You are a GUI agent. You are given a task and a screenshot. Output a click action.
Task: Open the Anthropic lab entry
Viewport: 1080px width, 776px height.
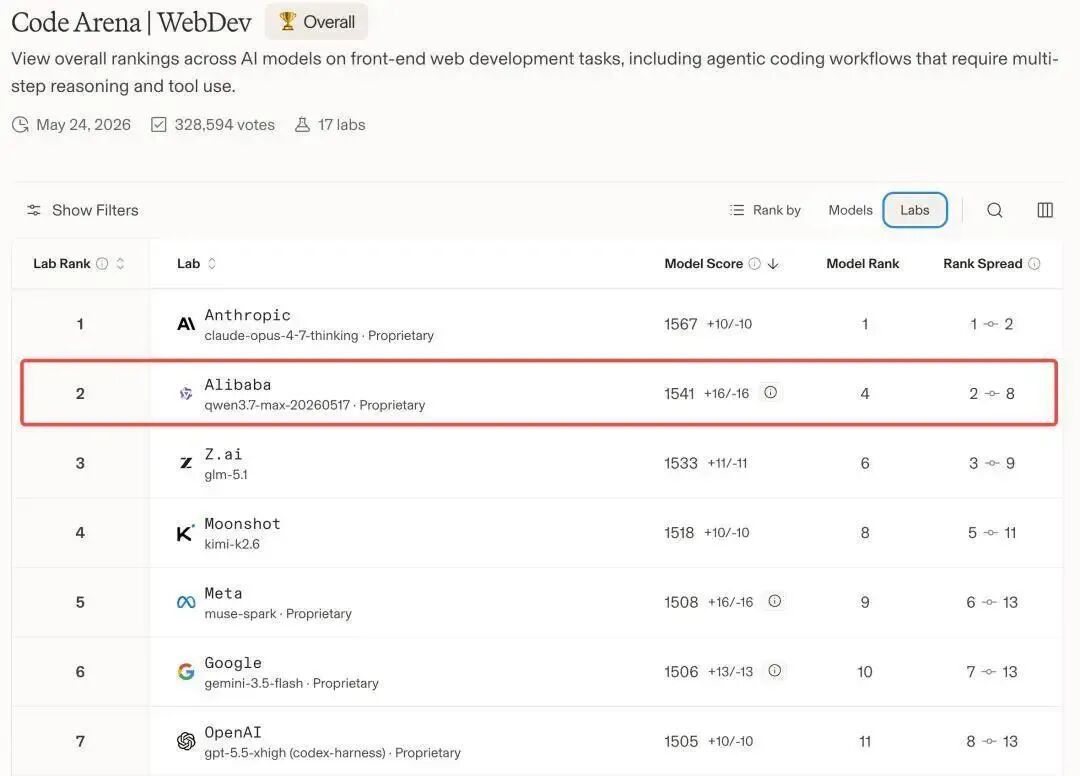click(x=247, y=315)
